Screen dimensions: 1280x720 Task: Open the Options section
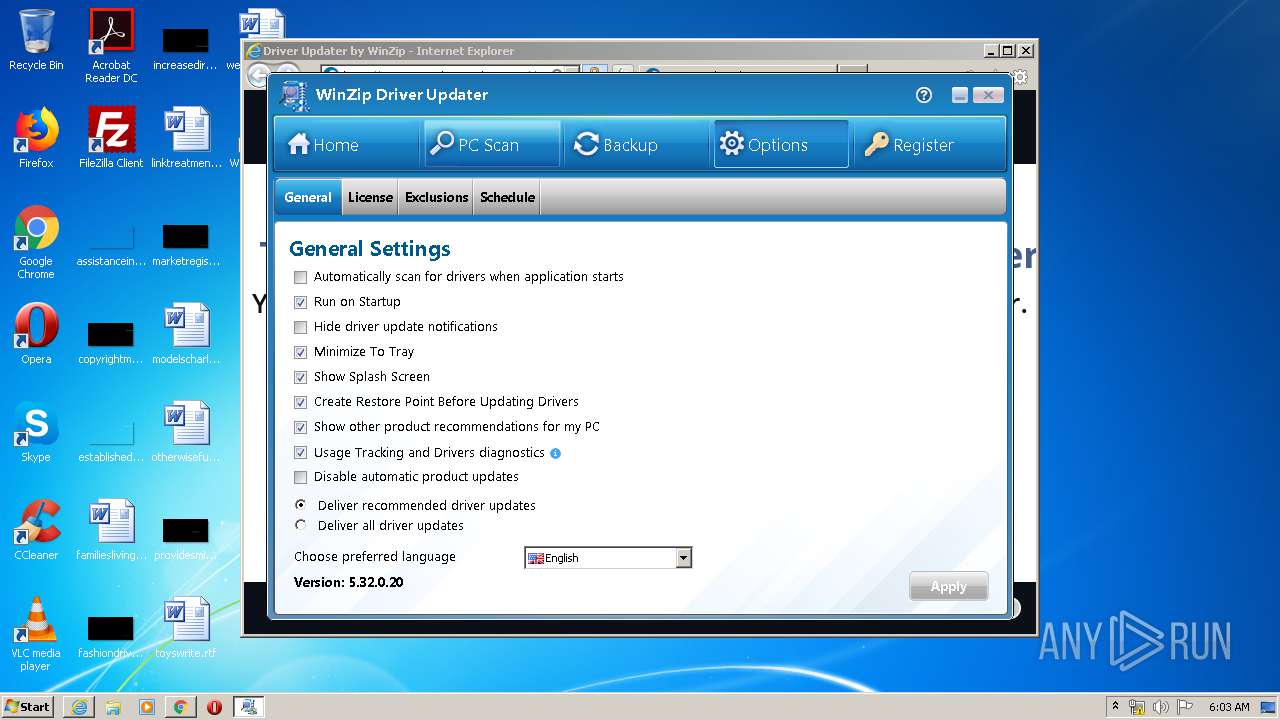tap(780, 145)
